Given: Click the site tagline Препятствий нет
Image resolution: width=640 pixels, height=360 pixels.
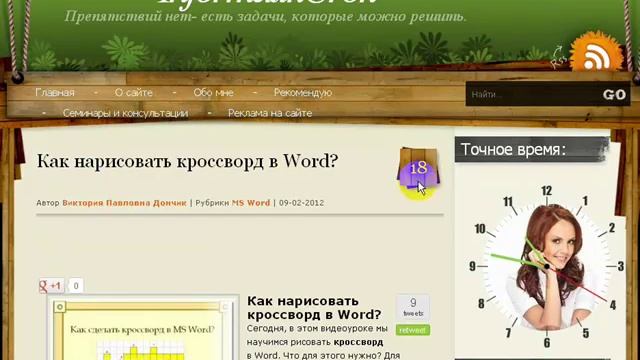Looking at the screenshot, I should [265, 17].
